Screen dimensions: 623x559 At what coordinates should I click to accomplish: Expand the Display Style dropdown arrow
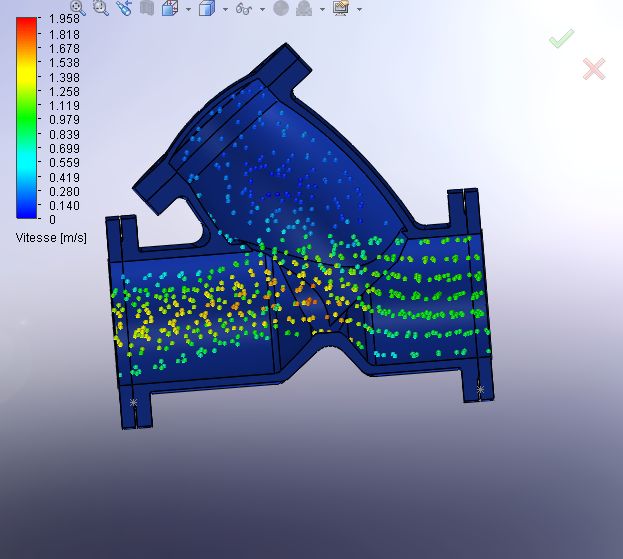tap(225, 9)
